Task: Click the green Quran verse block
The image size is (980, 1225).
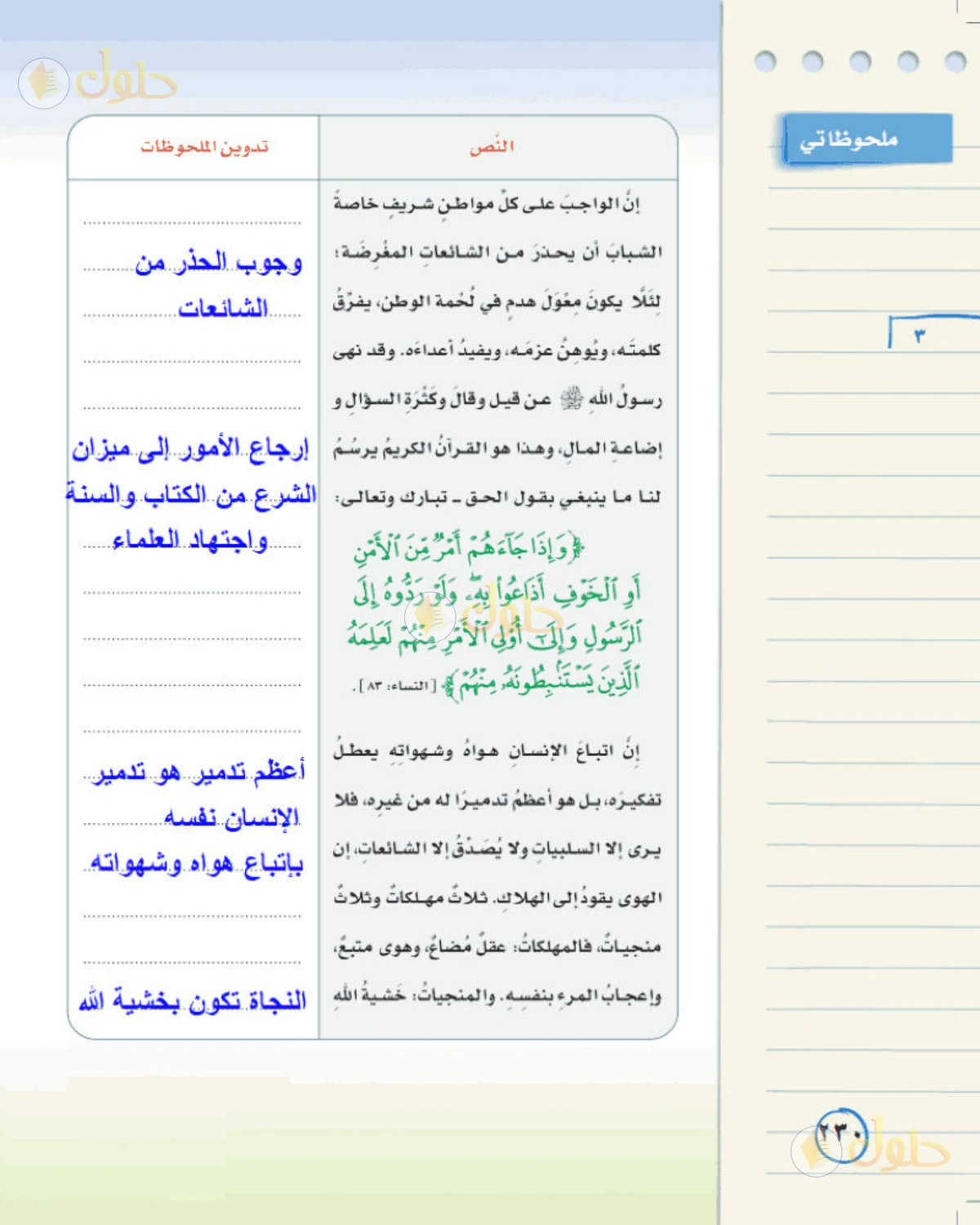Action: pyautogui.click(x=497, y=615)
